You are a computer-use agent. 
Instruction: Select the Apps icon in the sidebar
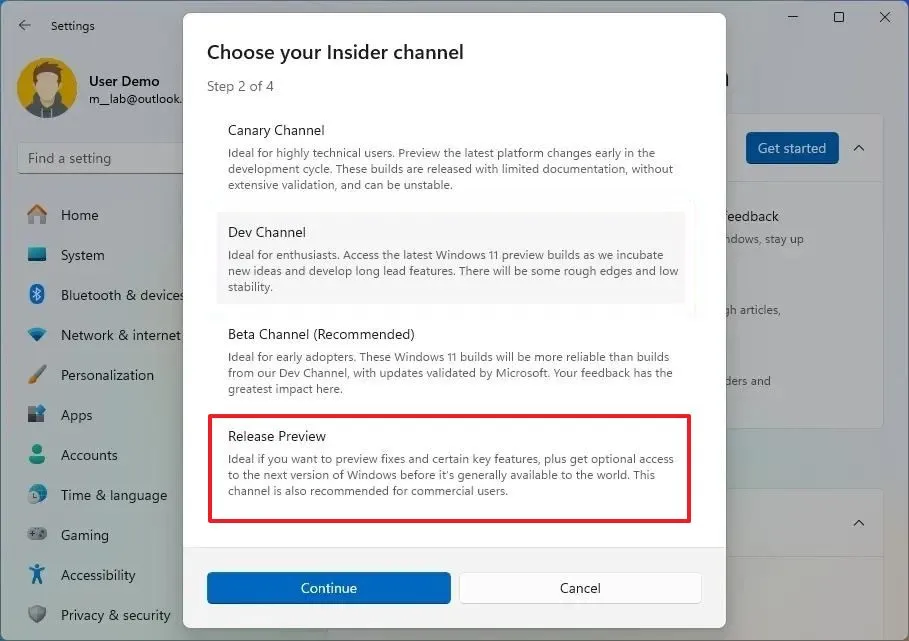(x=35, y=415)
